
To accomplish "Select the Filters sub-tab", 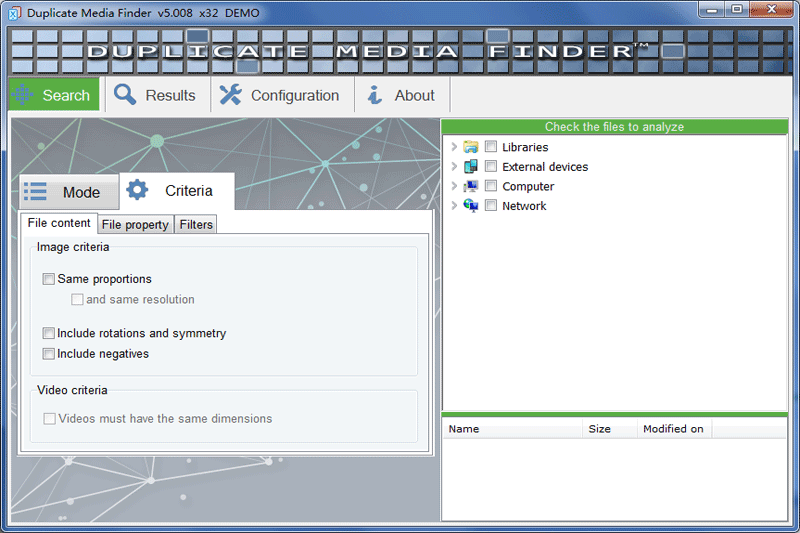I will 196,224.
